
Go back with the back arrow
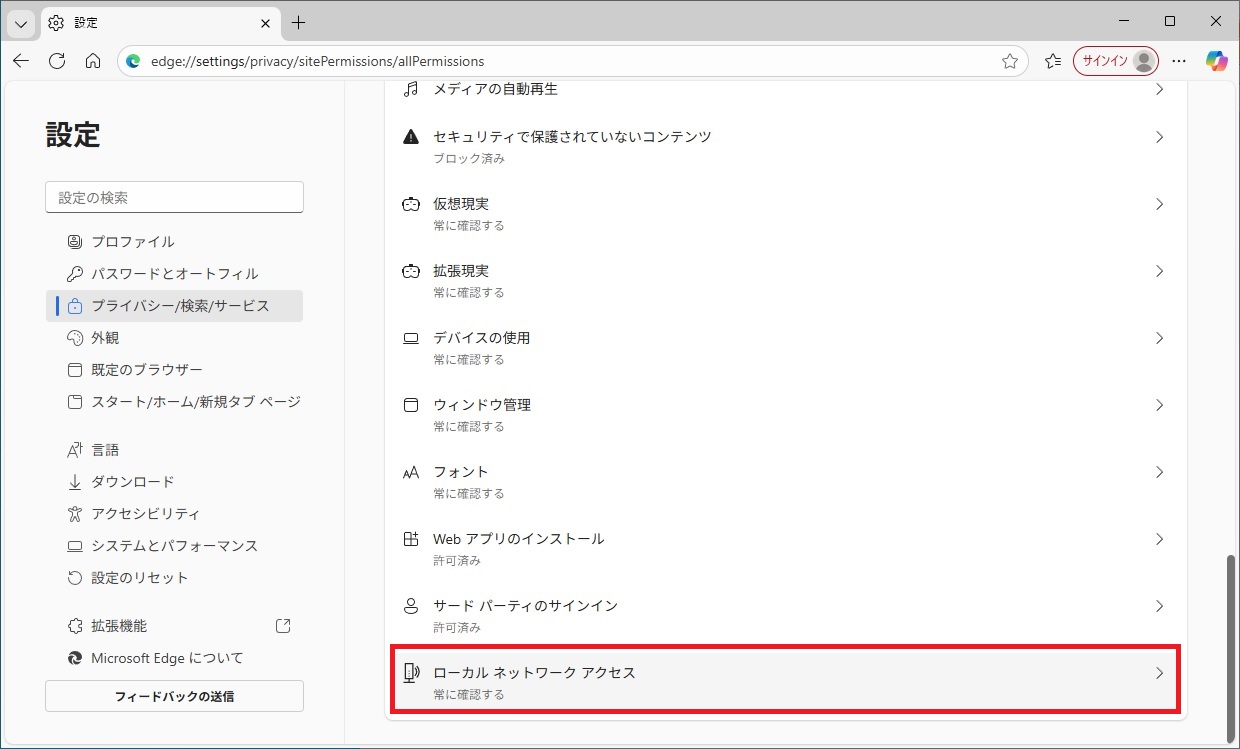21,61
